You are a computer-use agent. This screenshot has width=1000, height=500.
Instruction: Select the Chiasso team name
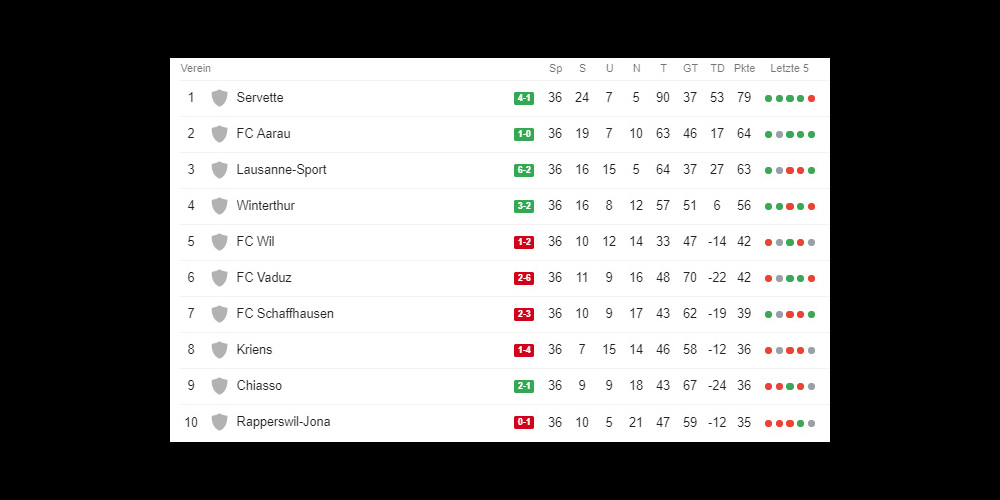[x=259, y=386]
